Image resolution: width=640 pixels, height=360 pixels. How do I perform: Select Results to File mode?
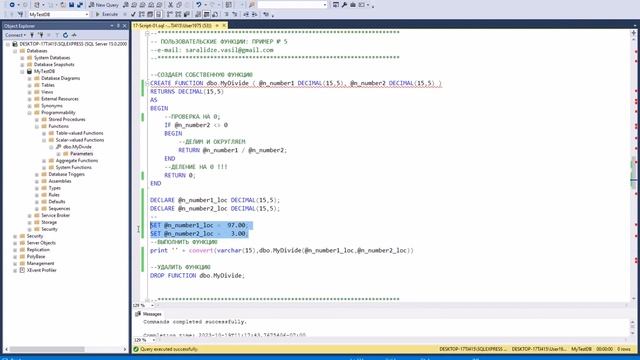coord(215,14)
